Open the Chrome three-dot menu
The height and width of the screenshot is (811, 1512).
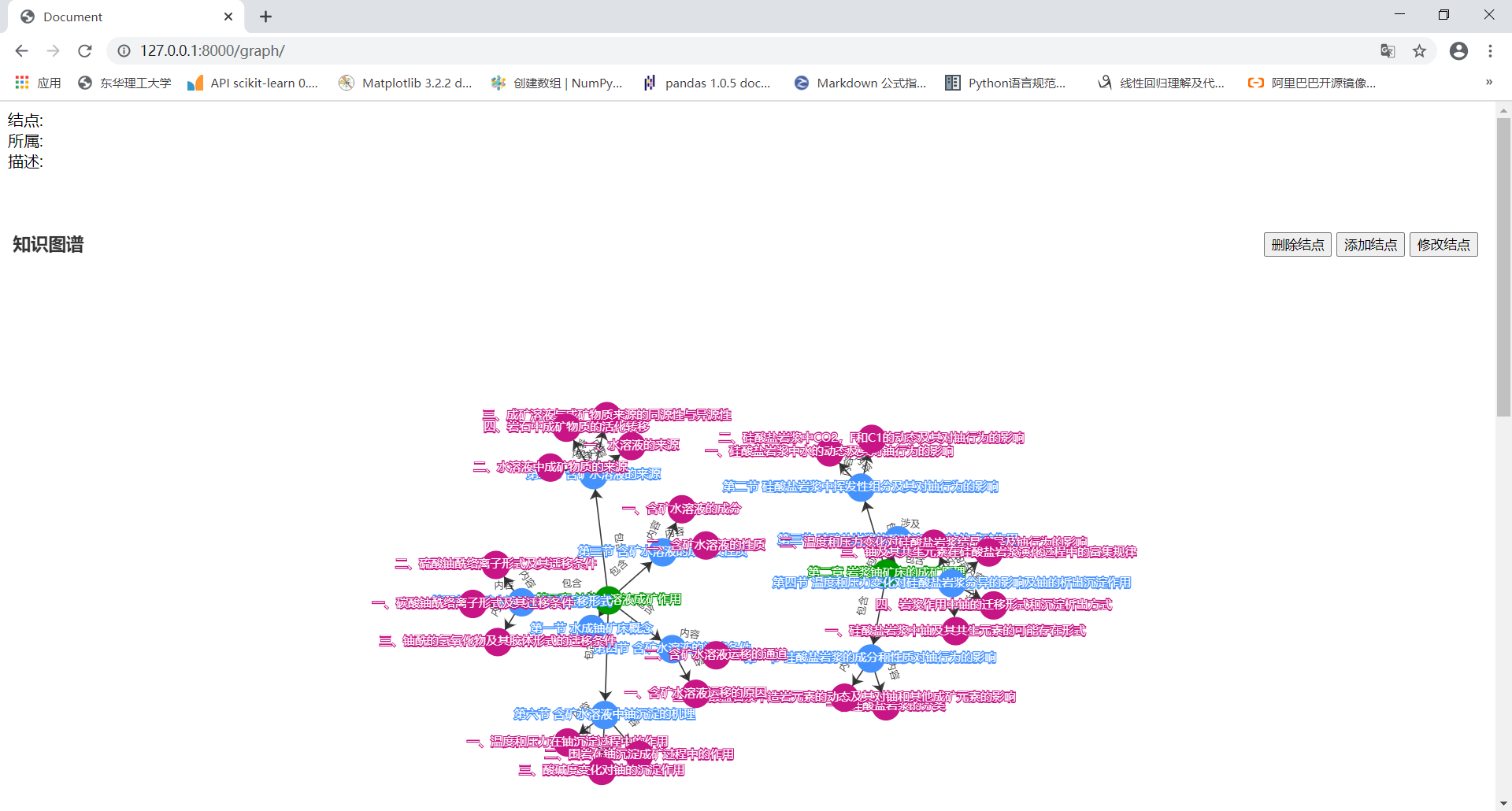(x=1491, y=50)
